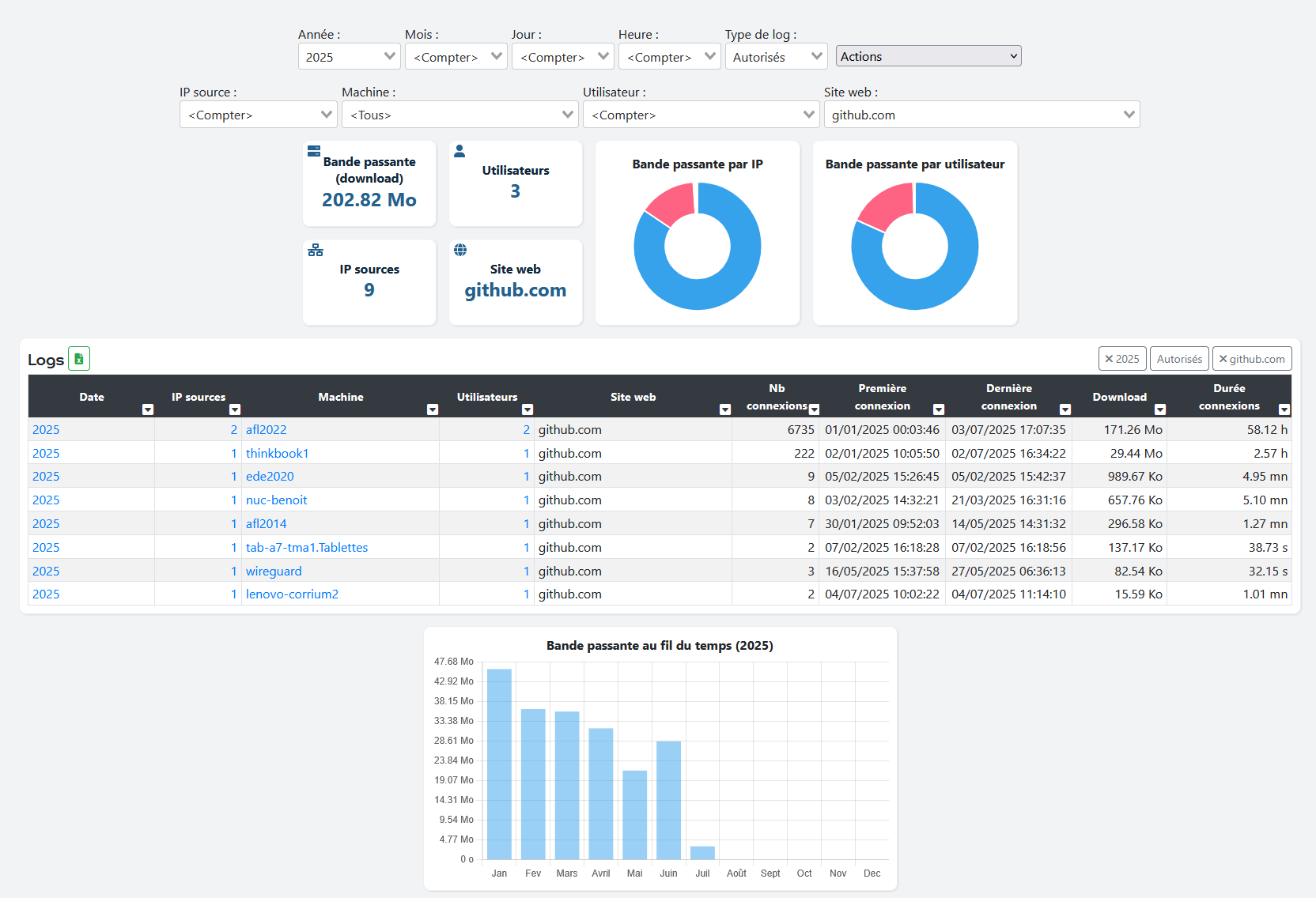Remove the github.com filter tag

point(1252,359)
